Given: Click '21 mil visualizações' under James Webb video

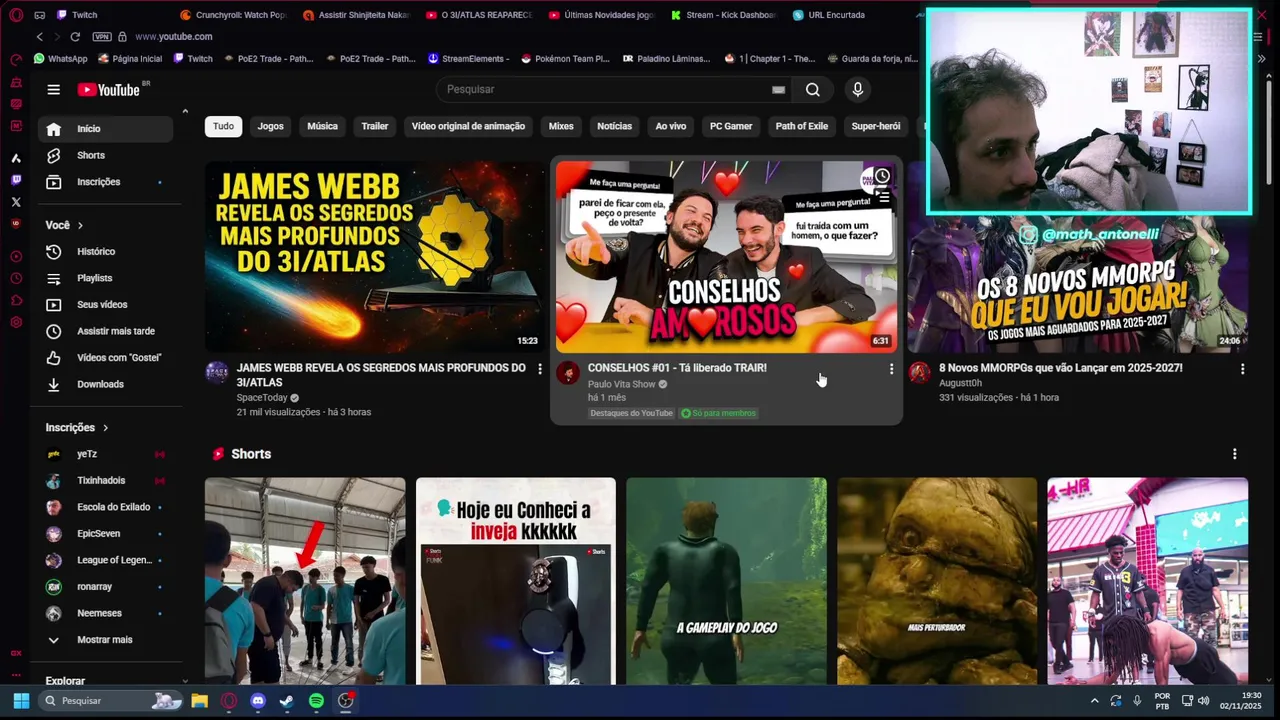Looking at the screenshot, I should click(278, 412).
